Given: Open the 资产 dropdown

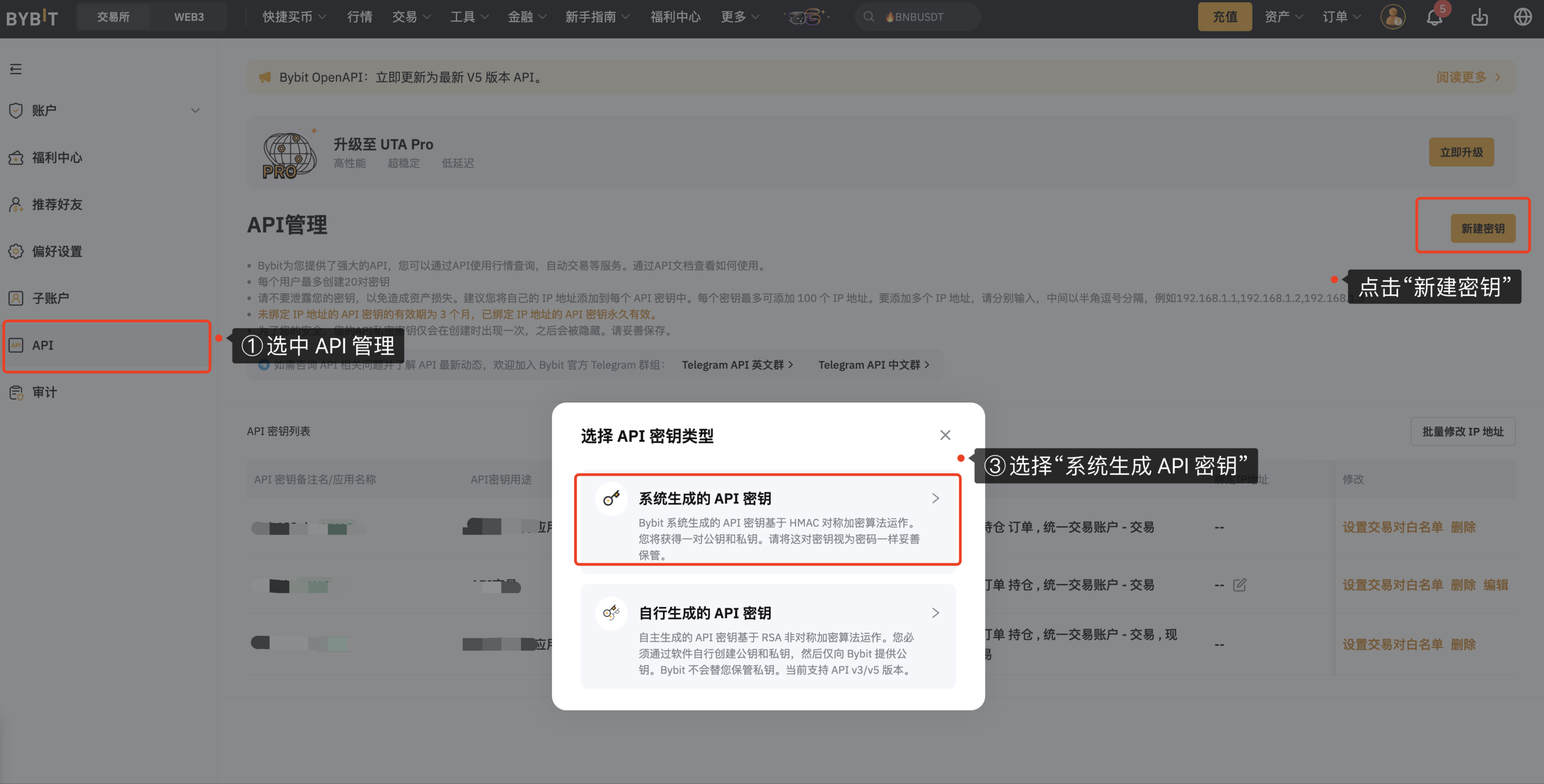Looking at the screenshot, I should [x=1284, y=17].
